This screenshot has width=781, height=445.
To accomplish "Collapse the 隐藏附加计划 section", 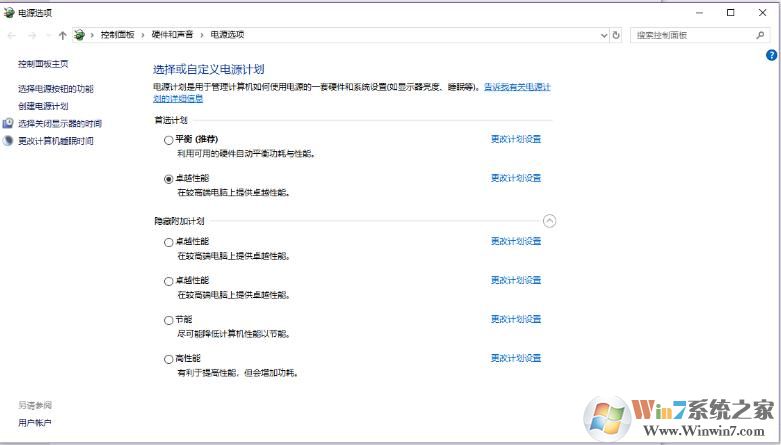I will tap(549, 221).
